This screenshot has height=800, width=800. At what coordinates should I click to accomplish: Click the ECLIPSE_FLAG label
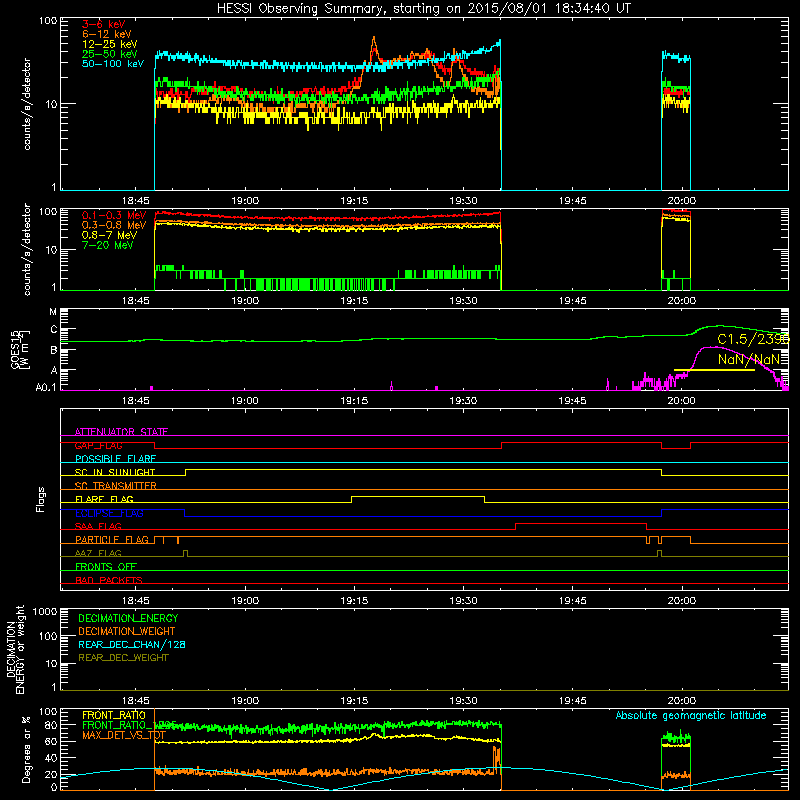tap(109, 513)
